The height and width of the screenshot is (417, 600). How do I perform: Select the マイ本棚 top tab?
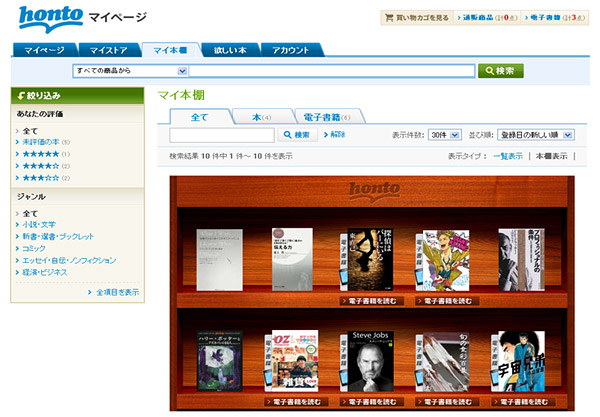pyautogui.click(x=170, y=50)
